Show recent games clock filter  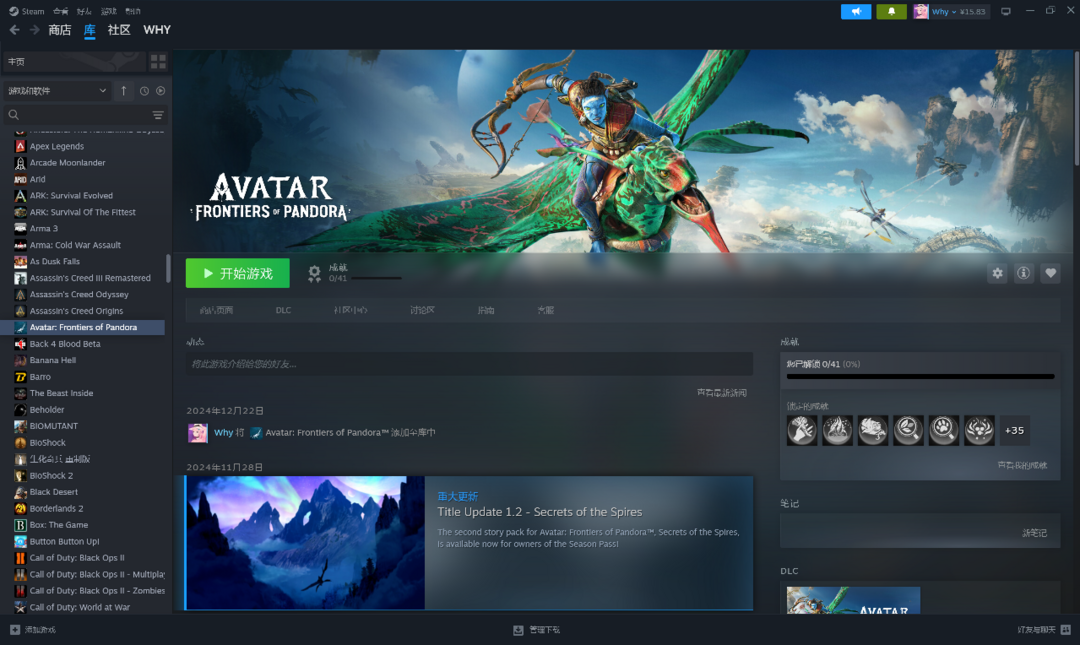144,91
